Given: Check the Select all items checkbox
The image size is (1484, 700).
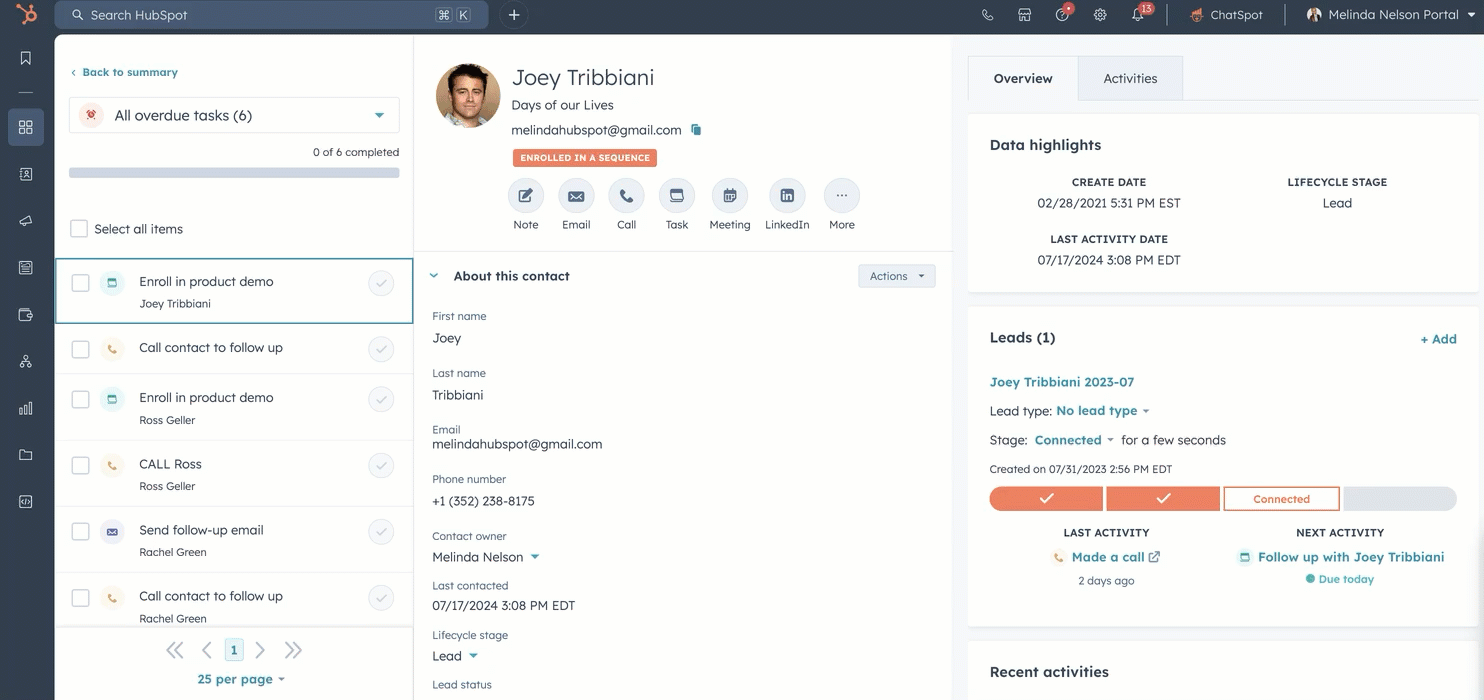Looking at the screenshot, I should pos(79,229).
